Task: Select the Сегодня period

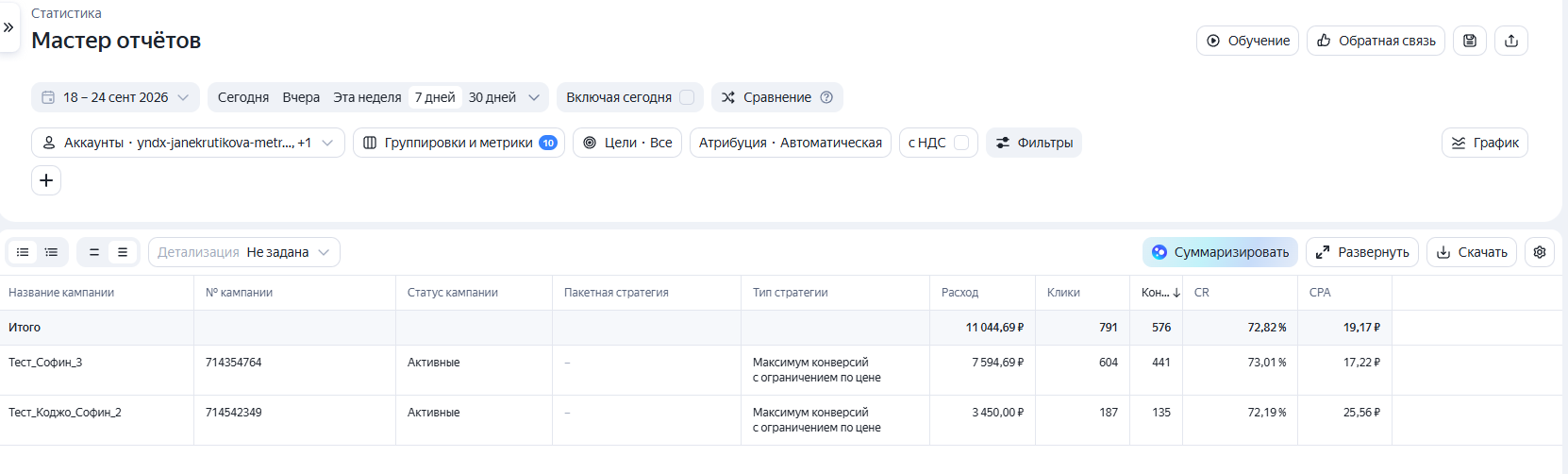Action: (x=243, y=97)
